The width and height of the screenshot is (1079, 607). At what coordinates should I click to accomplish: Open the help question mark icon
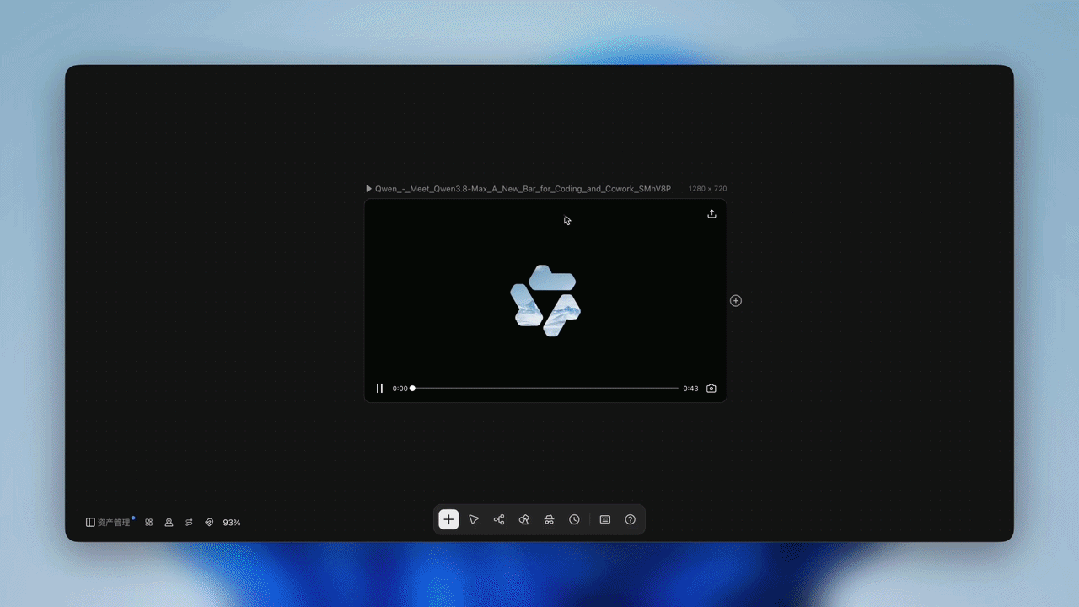(x=630, y=520)
